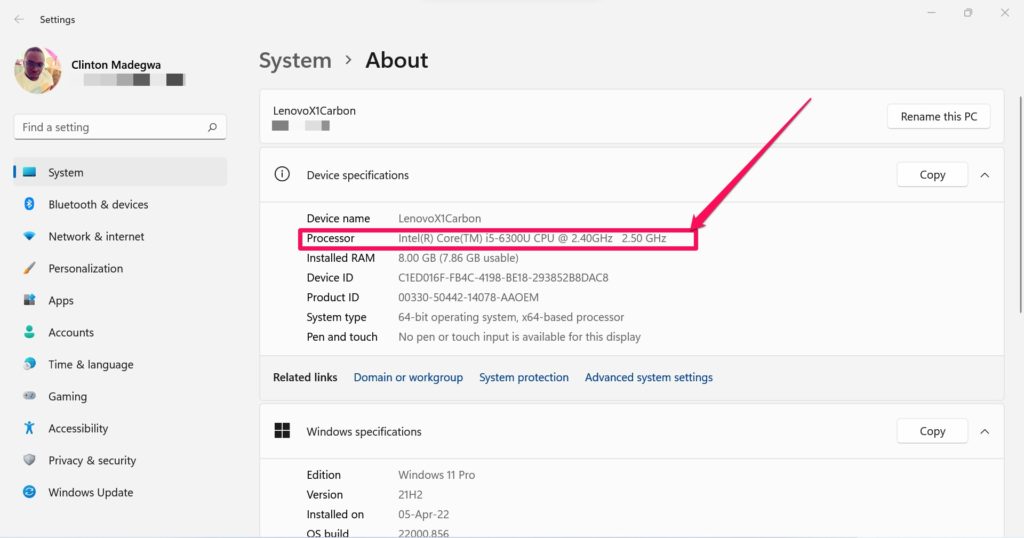
Task: Click the LenovoX1Carbon PC name heading
Action: pyautogui.click(x=314, y=111)
